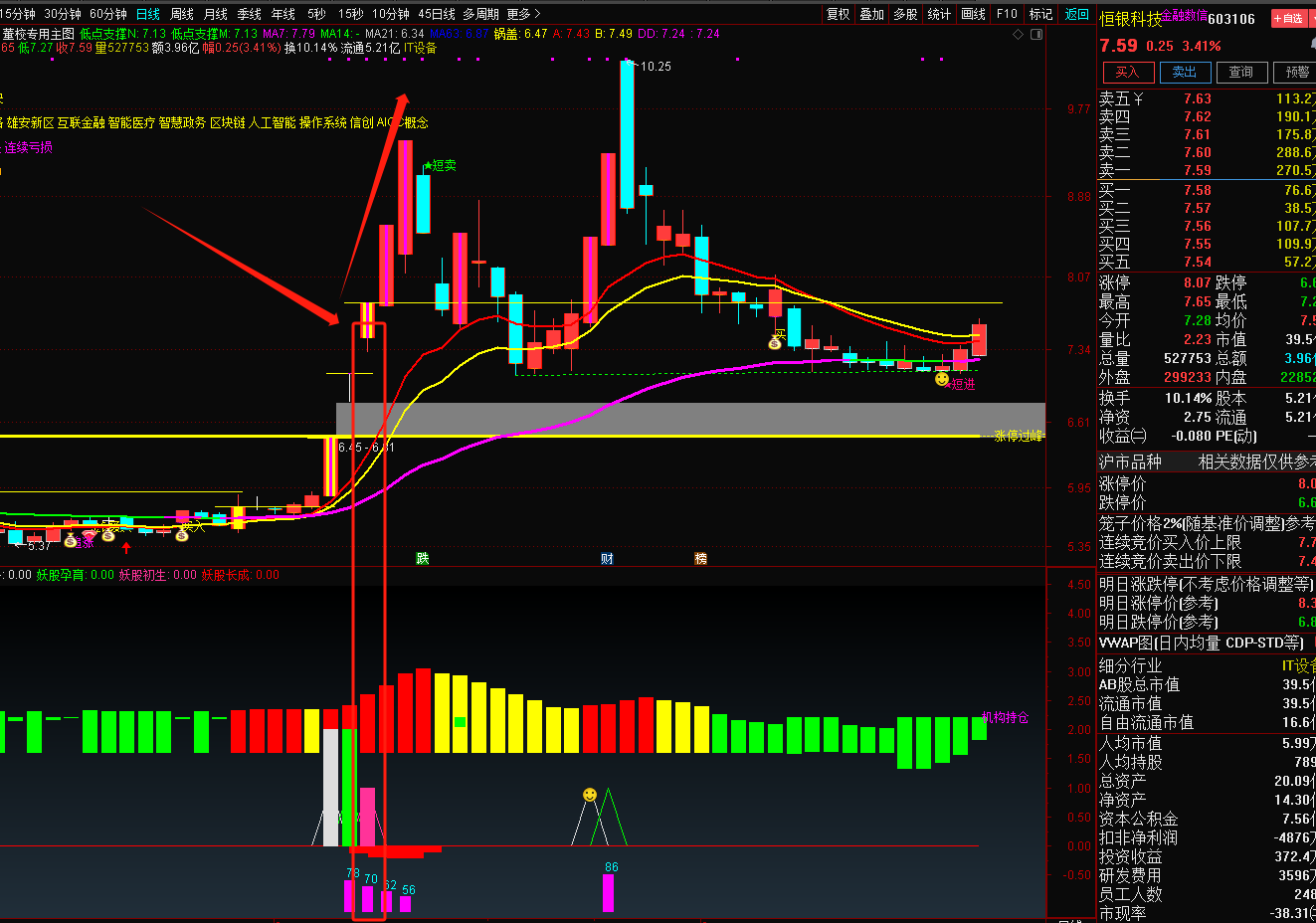
Task: Click the 董校专用主图 indicator name
Action: pos(38,34)
